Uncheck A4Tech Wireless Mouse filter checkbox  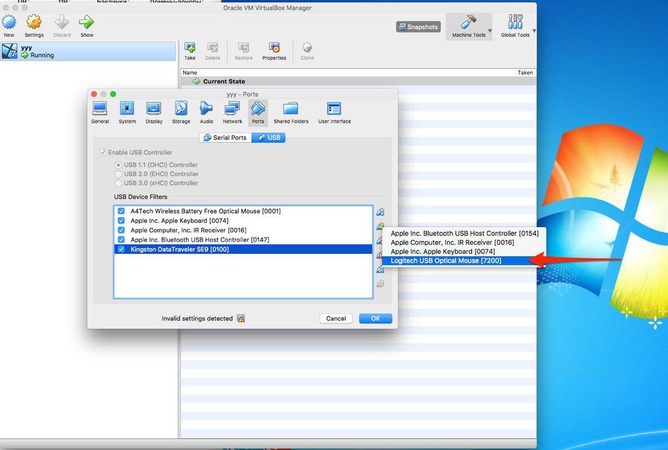tap(121, 211)
